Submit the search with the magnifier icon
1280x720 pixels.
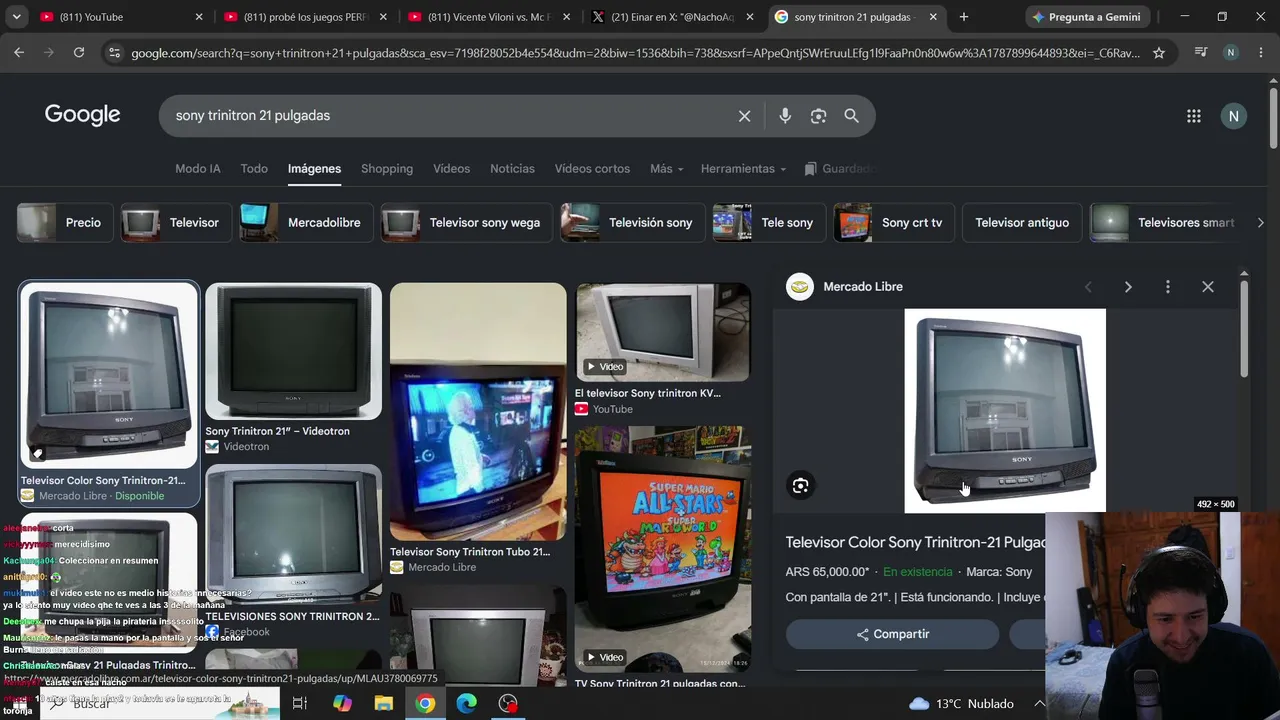click(852, 116)
